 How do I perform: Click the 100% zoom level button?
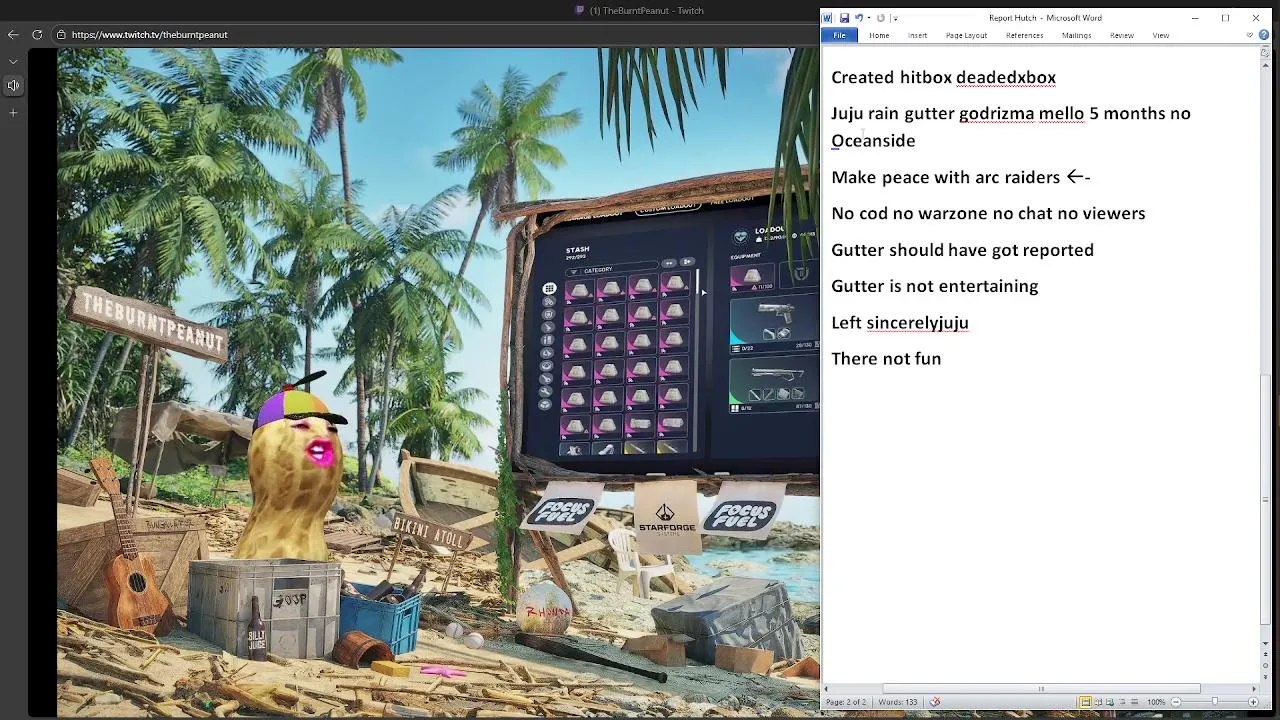click(1156, 702)
